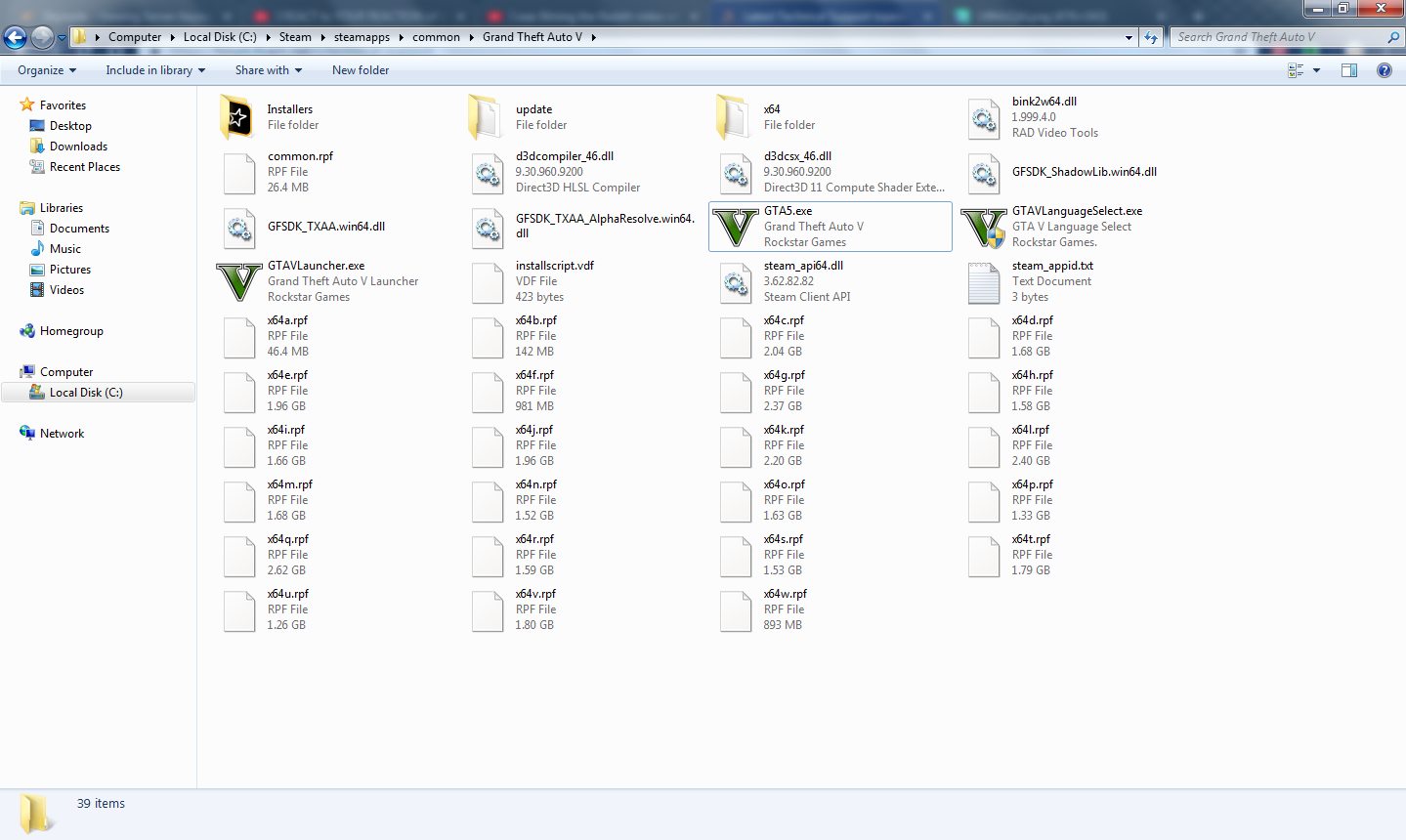Select the x64w.rpf file icon
1406x840 pixels.
coord(735,610)
